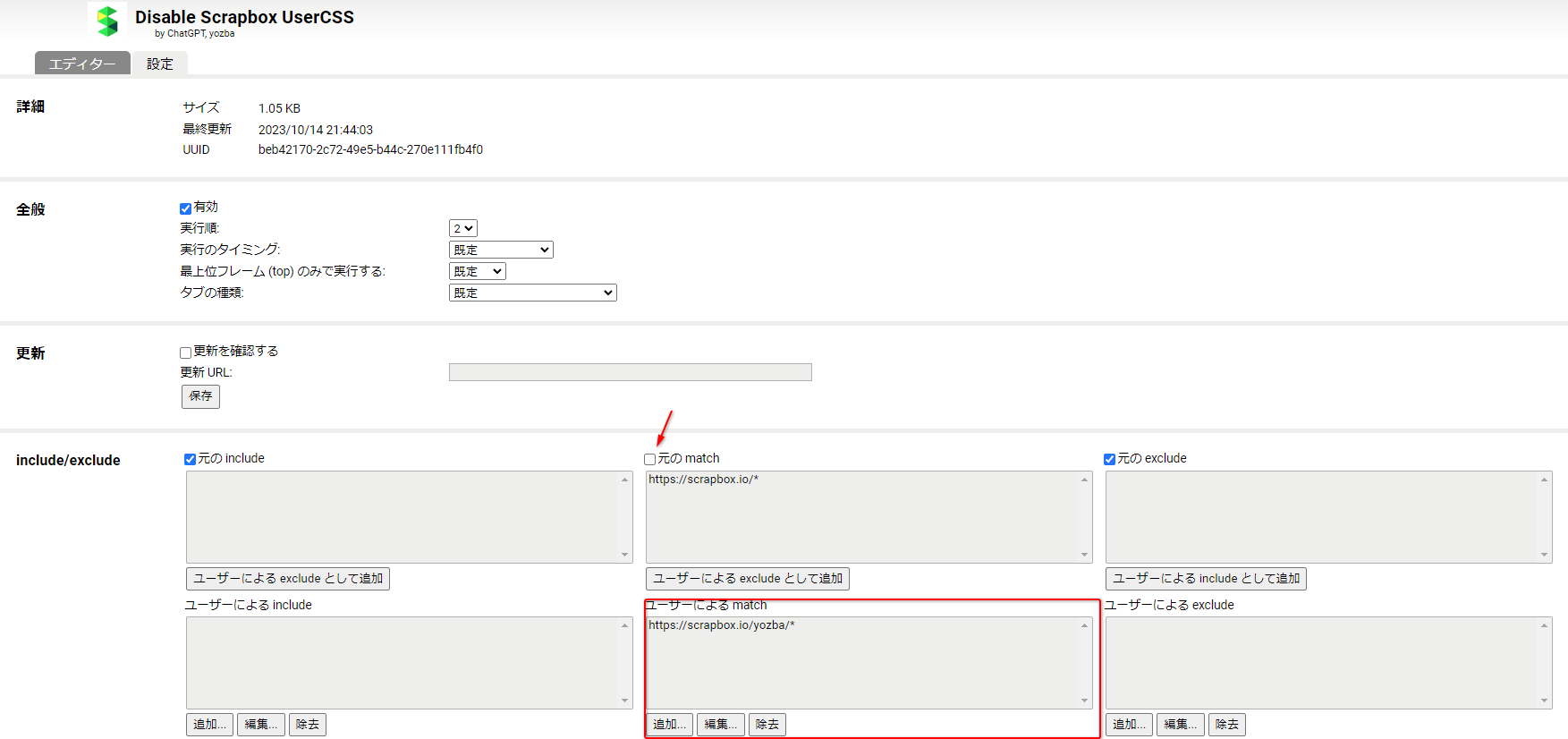
Task: Open the 最上位フレーム (top) のみで実行する dropdown
Action: (478, 271)
